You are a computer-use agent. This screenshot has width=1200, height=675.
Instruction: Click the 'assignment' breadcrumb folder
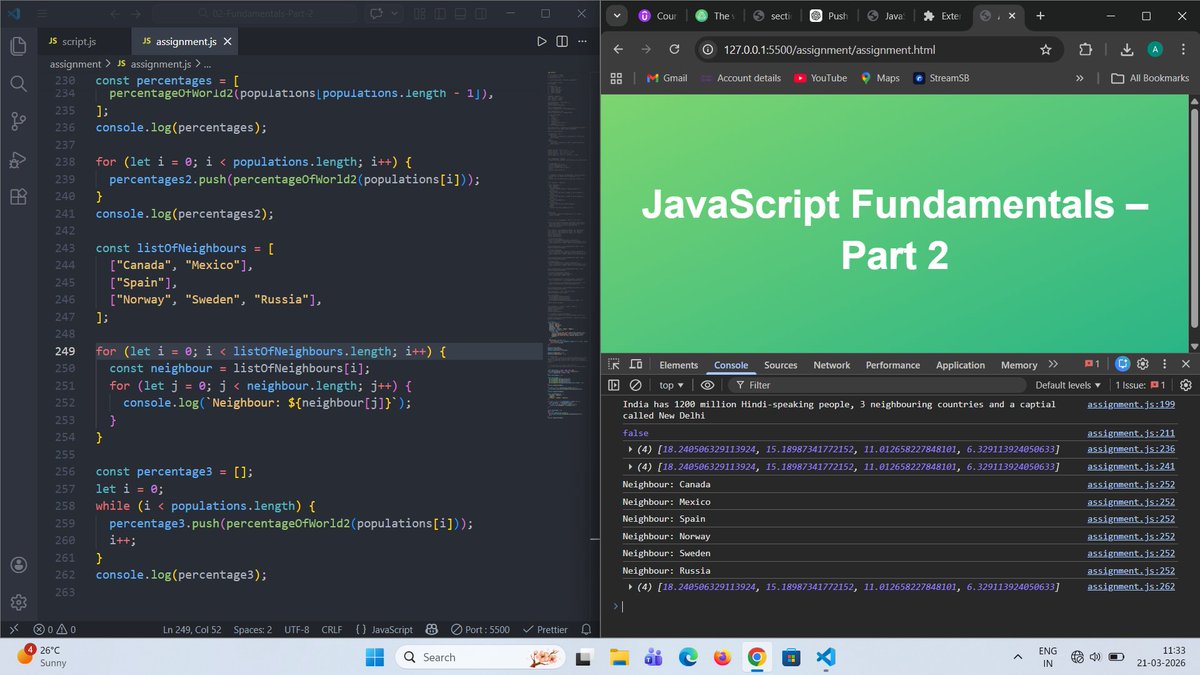pos(75,64)
